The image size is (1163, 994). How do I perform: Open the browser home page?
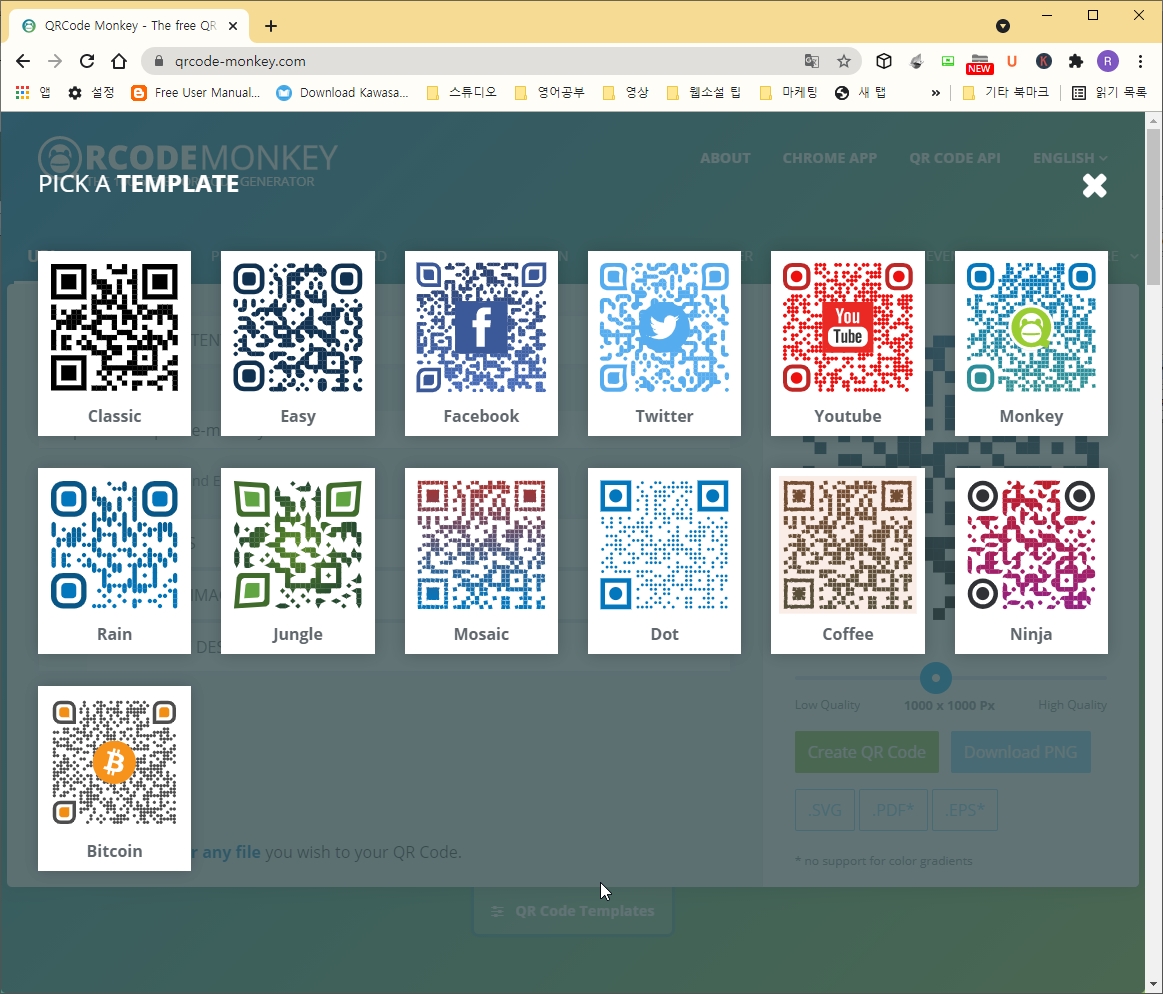119,61
